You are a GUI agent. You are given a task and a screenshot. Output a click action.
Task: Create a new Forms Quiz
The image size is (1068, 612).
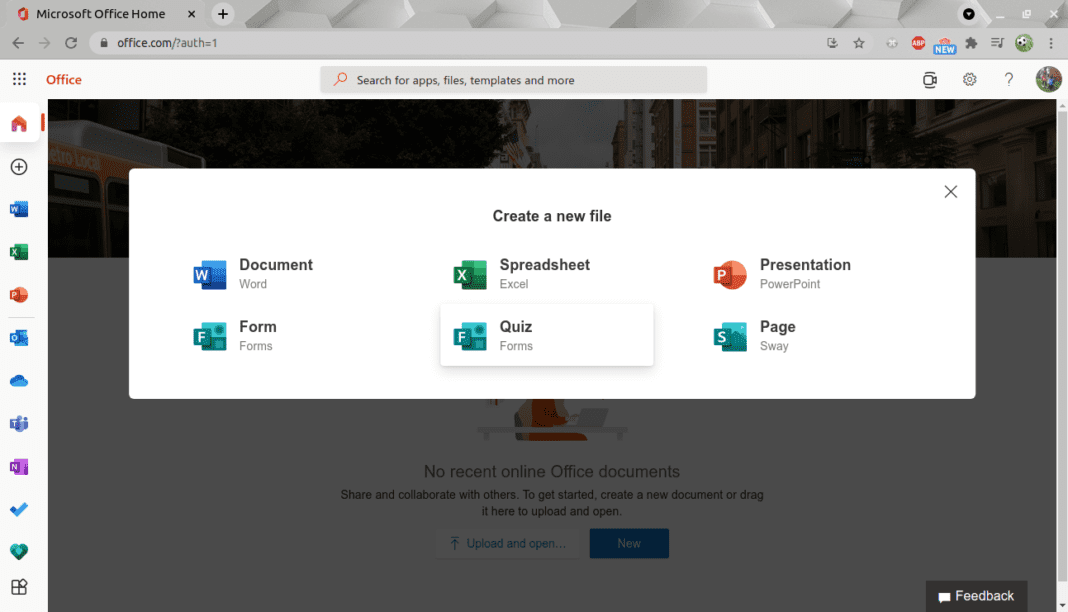click(546, 334)
